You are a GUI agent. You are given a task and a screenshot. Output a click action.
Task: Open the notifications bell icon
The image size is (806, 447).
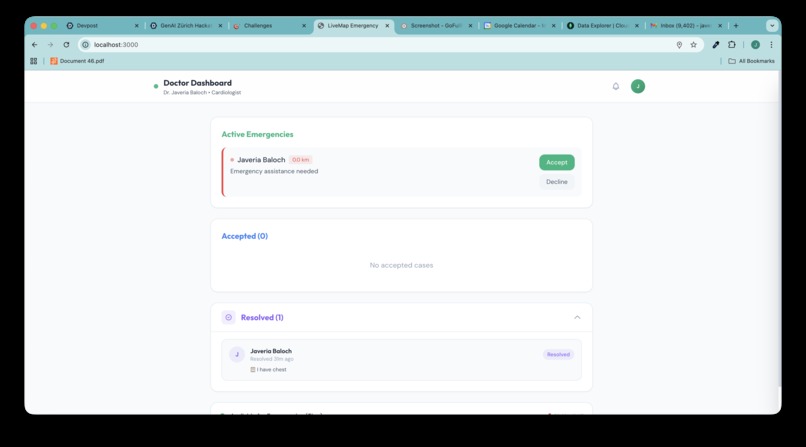tap(616, 86)
